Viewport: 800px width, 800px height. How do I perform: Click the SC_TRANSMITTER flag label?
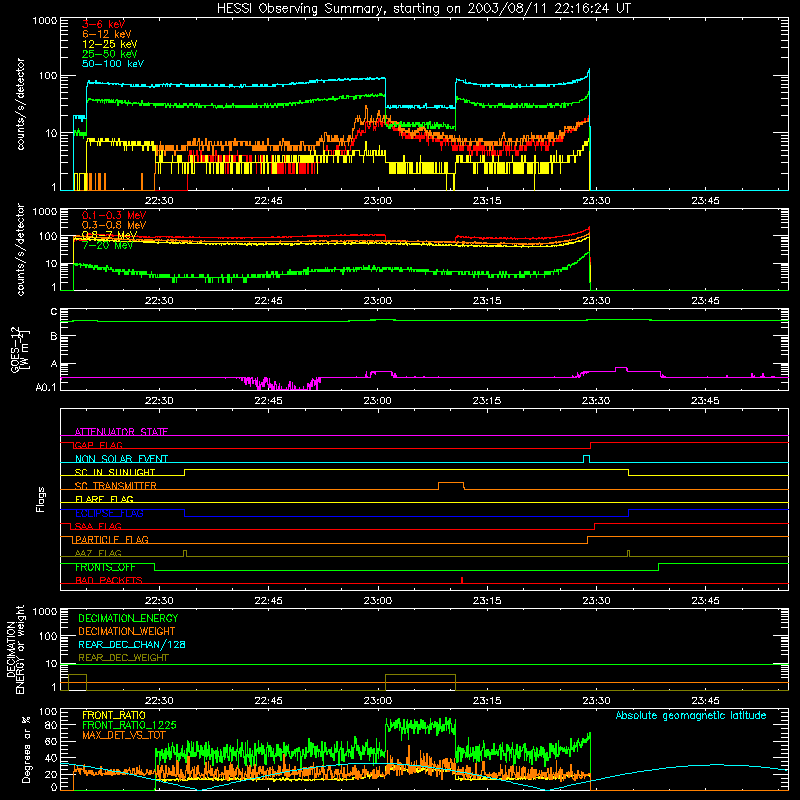coord(115,486)
